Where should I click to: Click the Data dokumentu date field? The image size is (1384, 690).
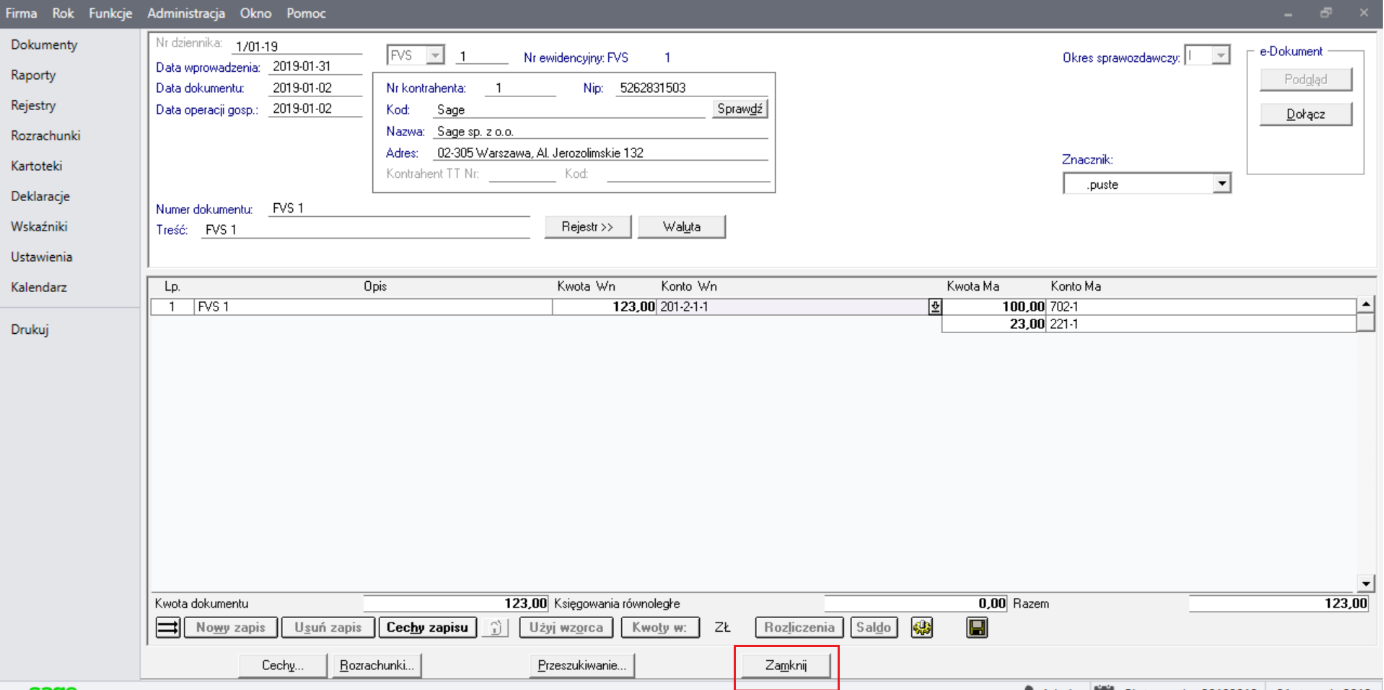pos(315,88)
